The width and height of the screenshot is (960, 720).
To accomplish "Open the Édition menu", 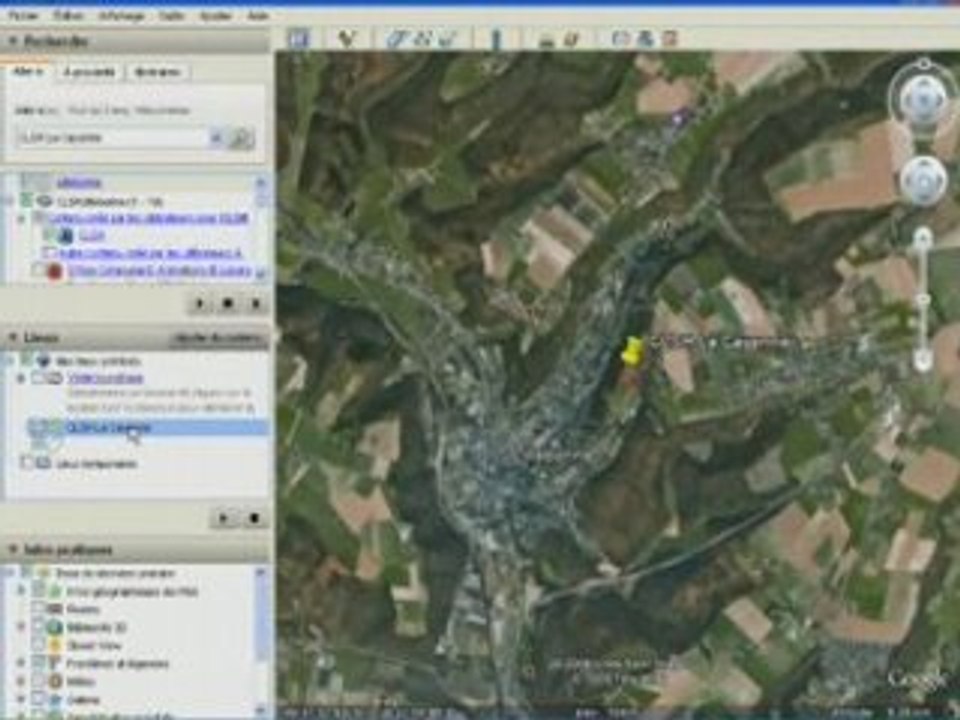I will tap(69, 16).
